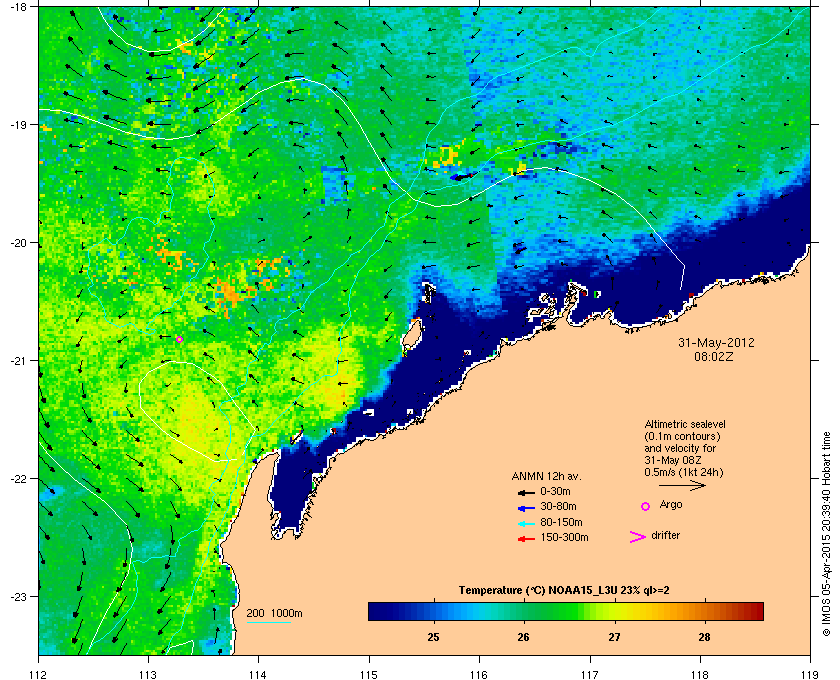Click the 0.5m/s (1kt 24h) text
The image size is (840, 680).
pyautogui.click(x=684, y=473)
